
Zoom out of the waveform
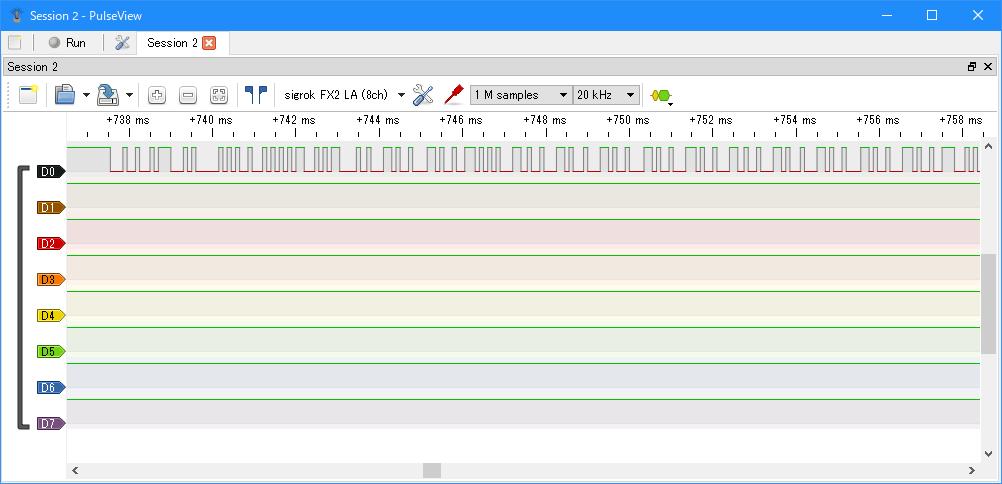click(188, 95)
